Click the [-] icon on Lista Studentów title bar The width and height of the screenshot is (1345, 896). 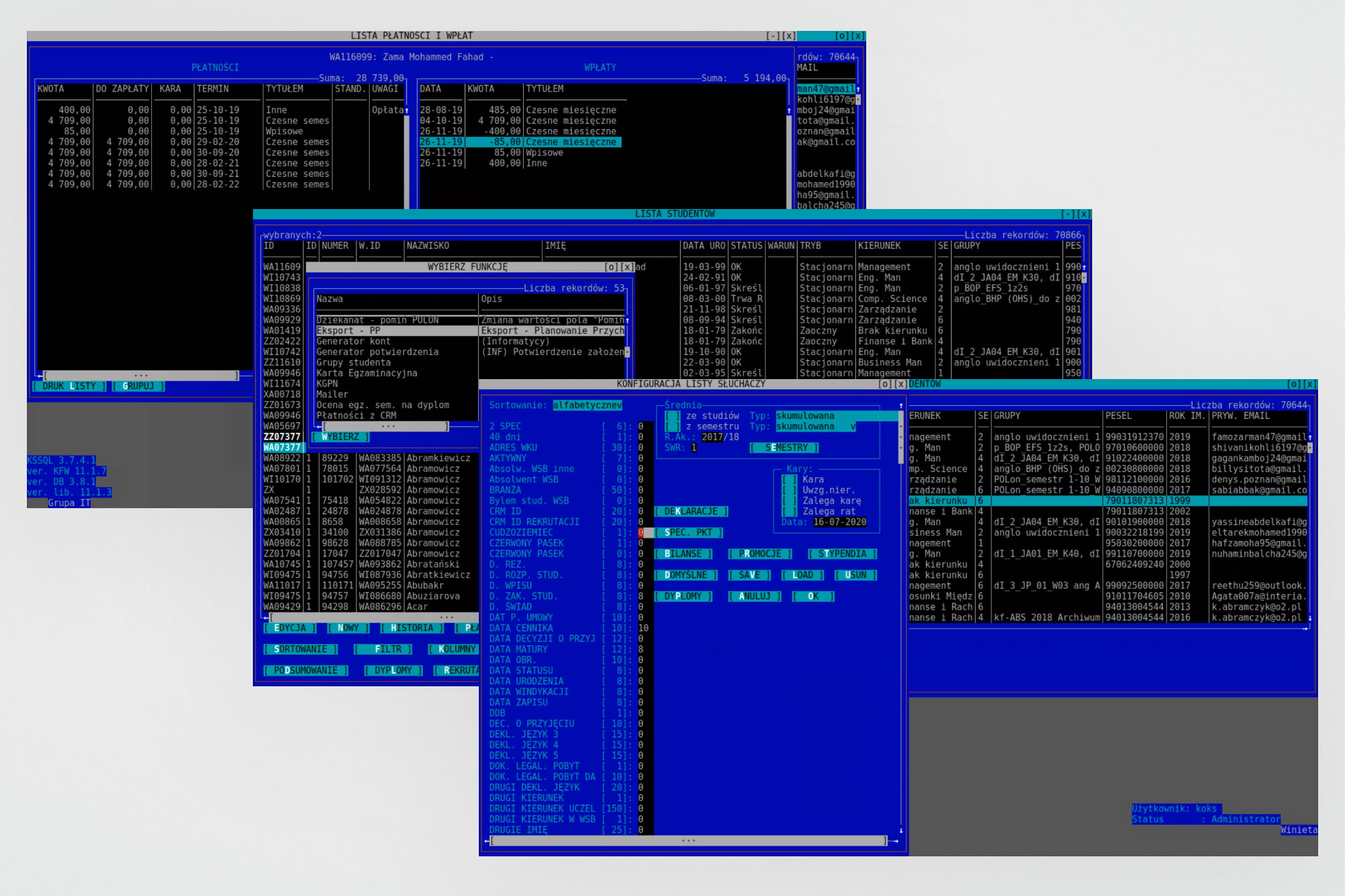tap(1067, 214)
